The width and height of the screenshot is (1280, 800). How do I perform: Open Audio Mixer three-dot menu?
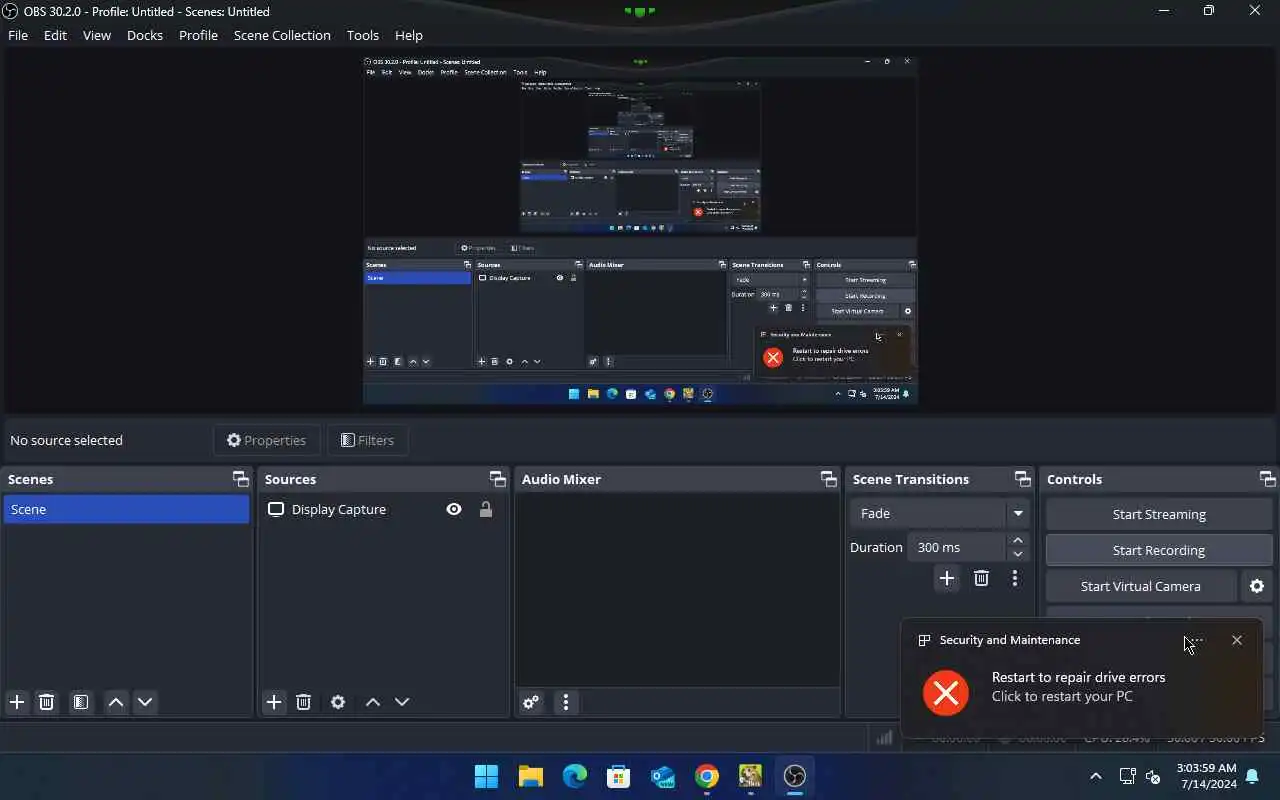pyautogui.click(x=566, y=702)
